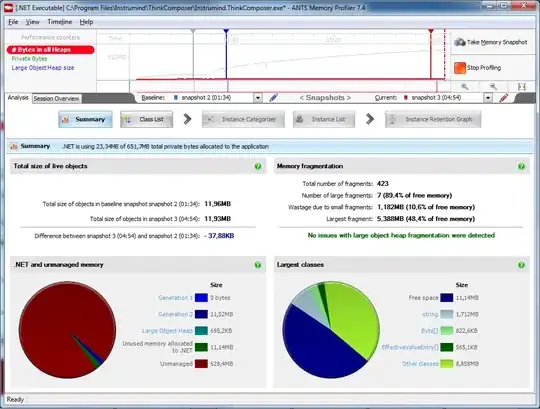Select Large Object Heap size counter
Viewport: 540px width, 409px height.
pyautogui.click(x=43, y=68)
